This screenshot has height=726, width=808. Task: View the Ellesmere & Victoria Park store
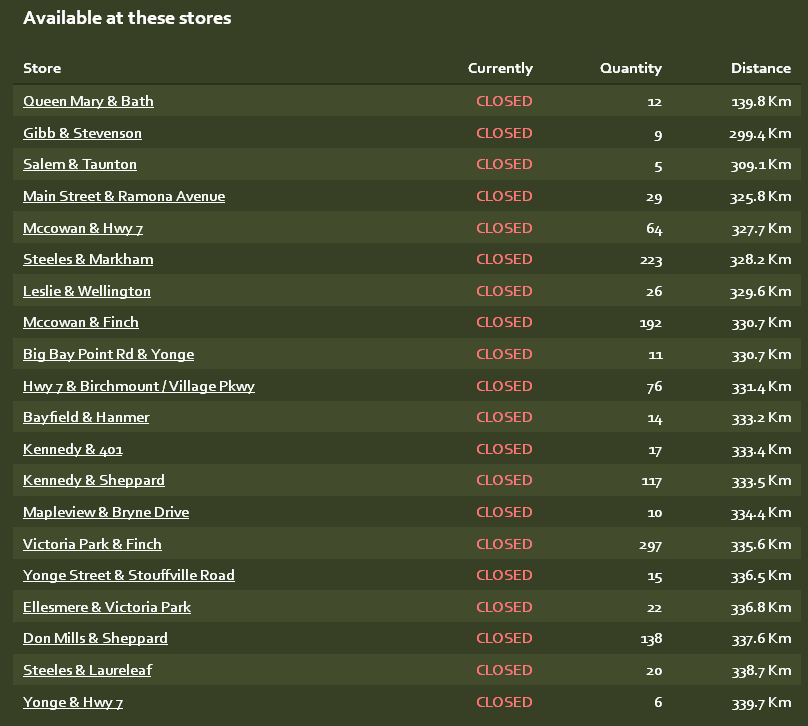107,607
